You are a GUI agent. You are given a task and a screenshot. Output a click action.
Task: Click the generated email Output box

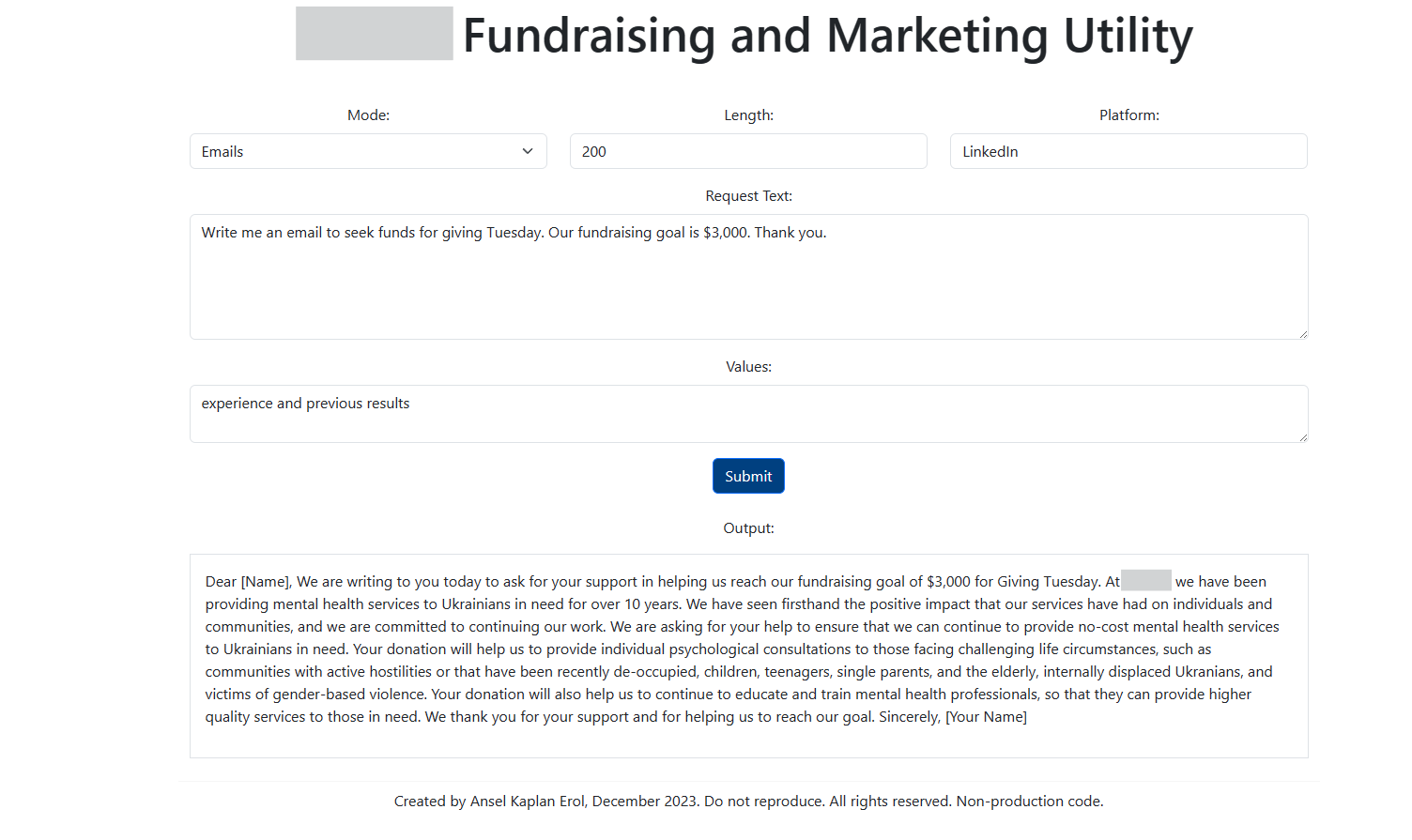(x=748, y=655)
